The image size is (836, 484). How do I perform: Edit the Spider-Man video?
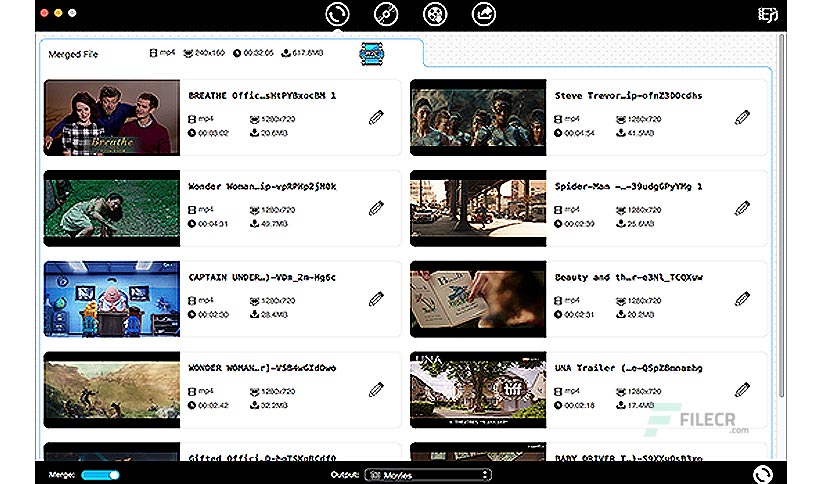742,208
